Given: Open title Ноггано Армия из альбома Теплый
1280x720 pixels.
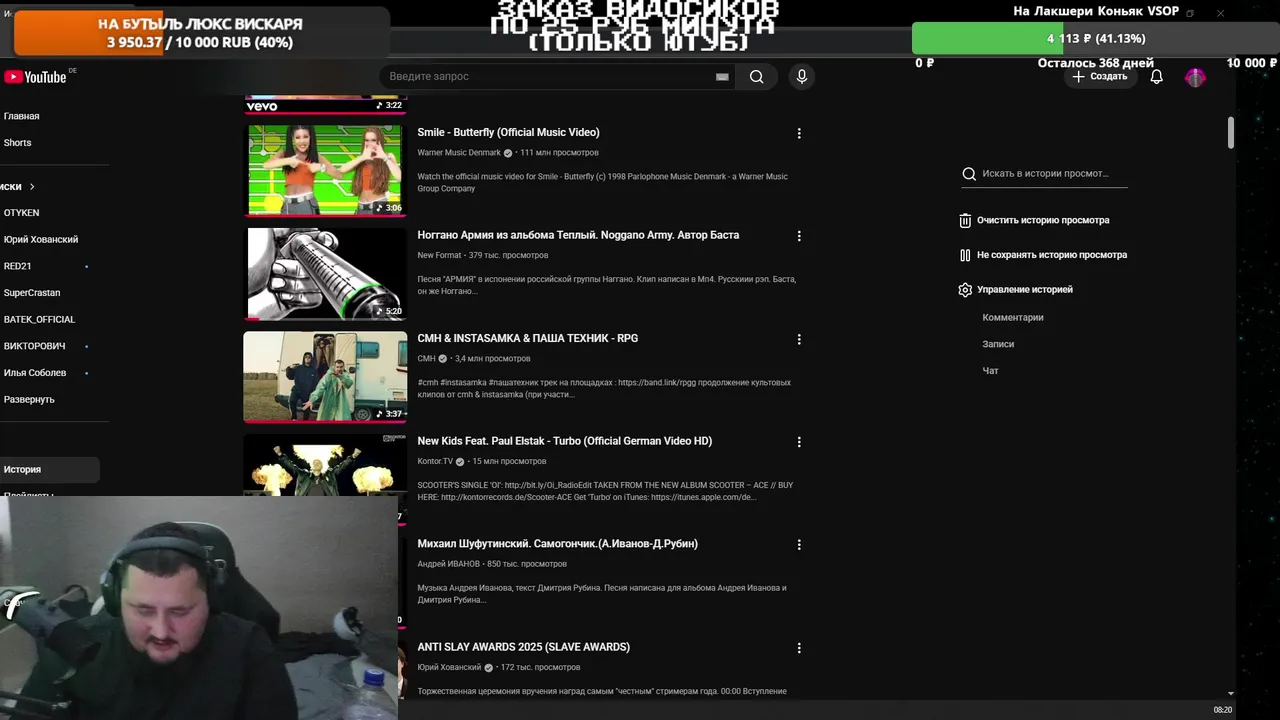Looking at the screenshot, I should [x=578, y=236].
